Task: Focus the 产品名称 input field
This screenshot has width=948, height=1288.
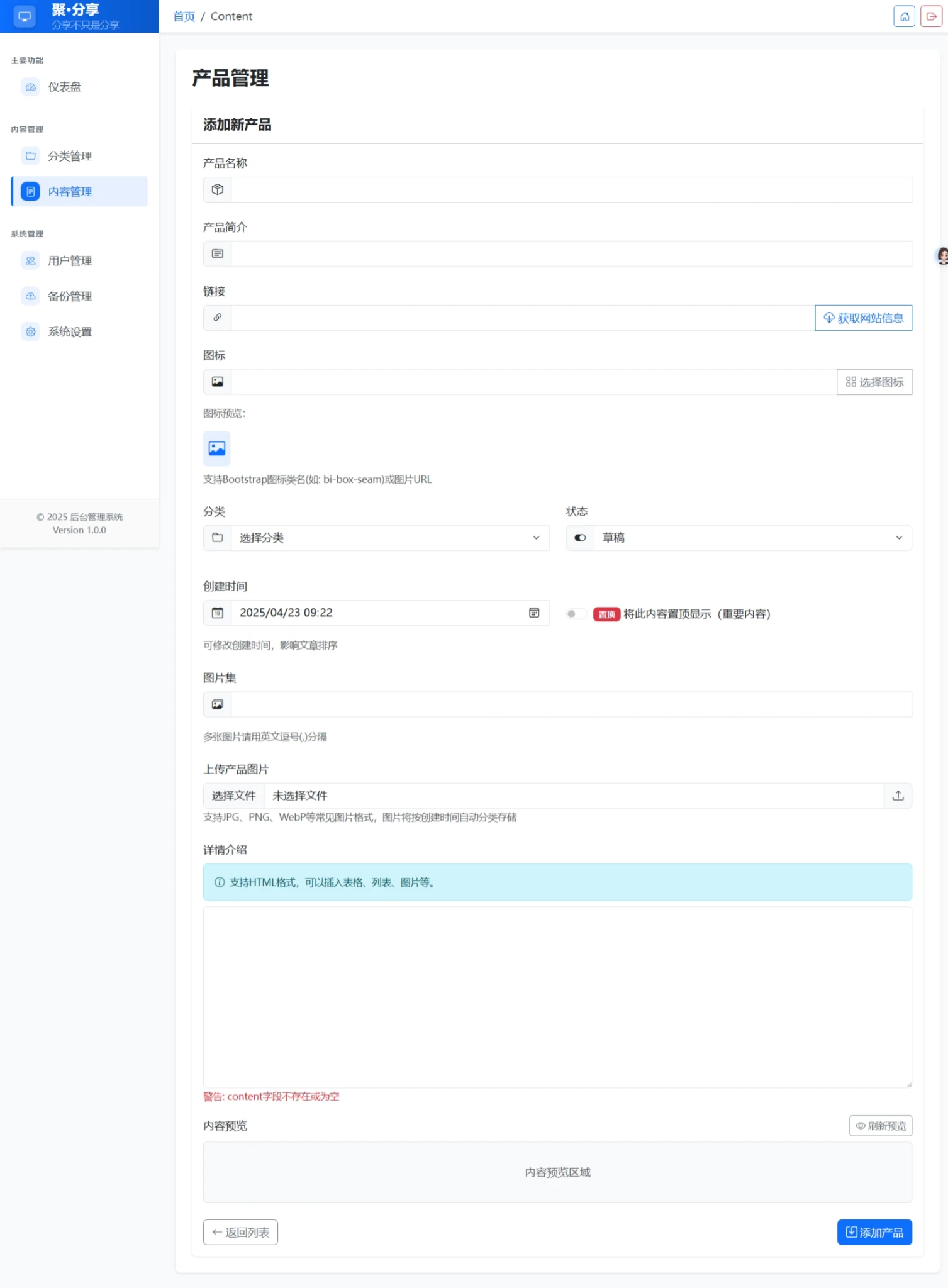Action: [x=571, y=190]
